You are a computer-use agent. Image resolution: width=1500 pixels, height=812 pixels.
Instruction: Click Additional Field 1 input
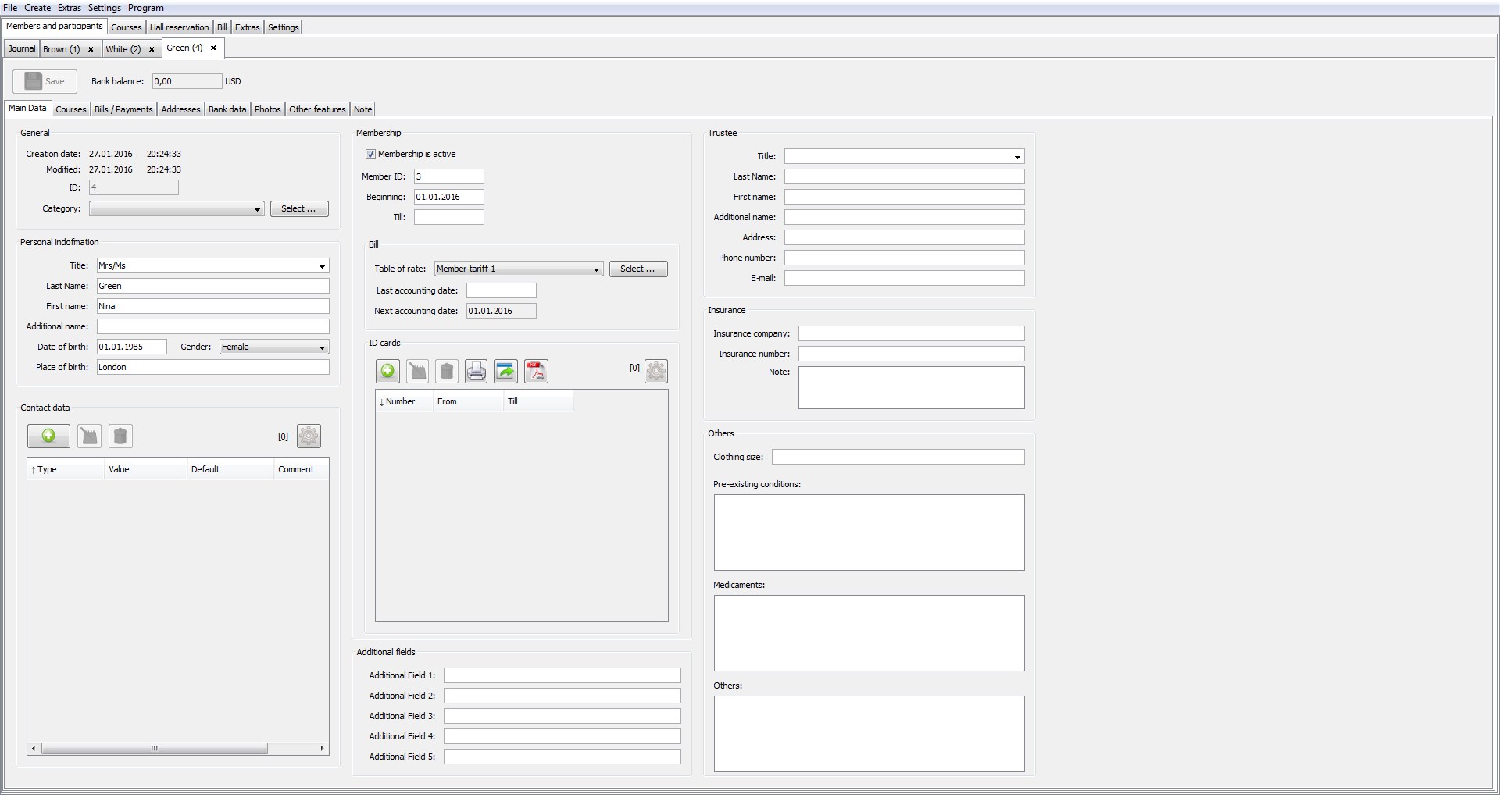[x=562, y=676]
